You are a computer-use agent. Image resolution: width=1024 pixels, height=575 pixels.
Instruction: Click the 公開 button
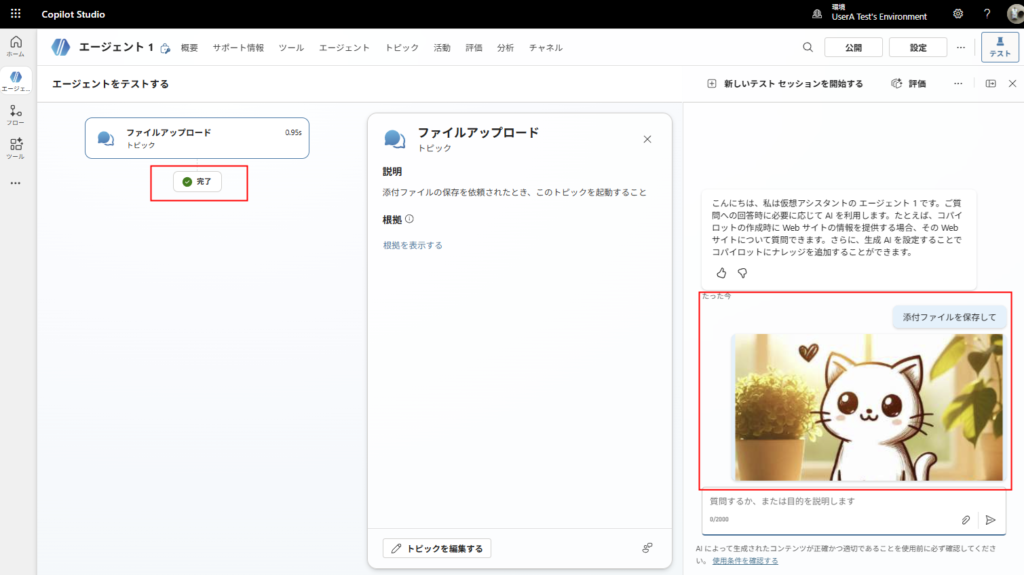point(854,47)
